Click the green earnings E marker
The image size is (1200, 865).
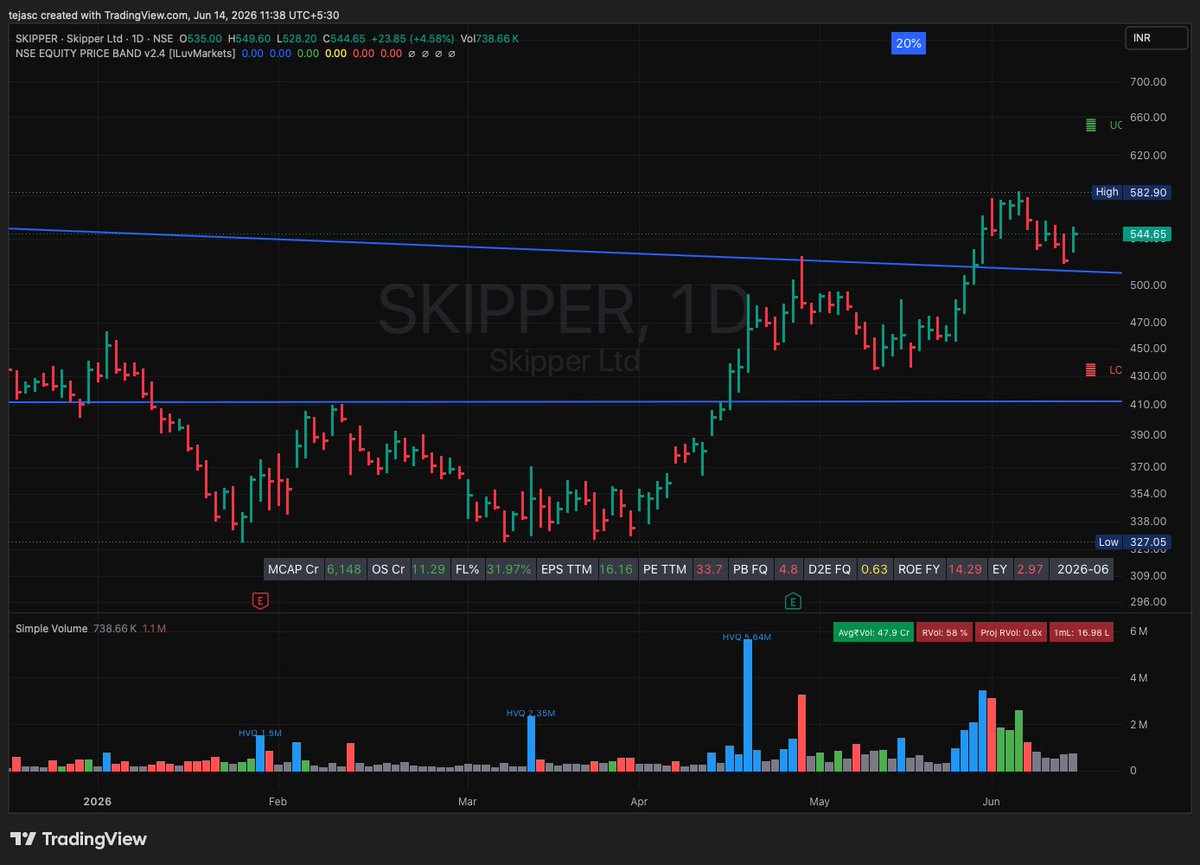792,601
